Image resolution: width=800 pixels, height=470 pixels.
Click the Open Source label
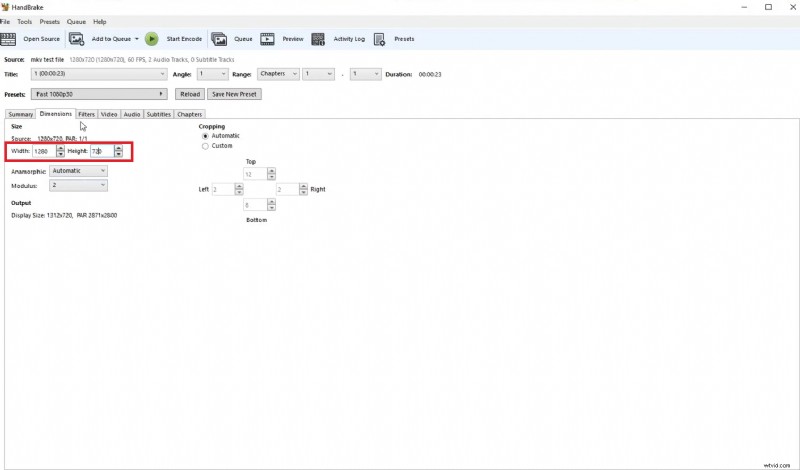tap(41, 39)
